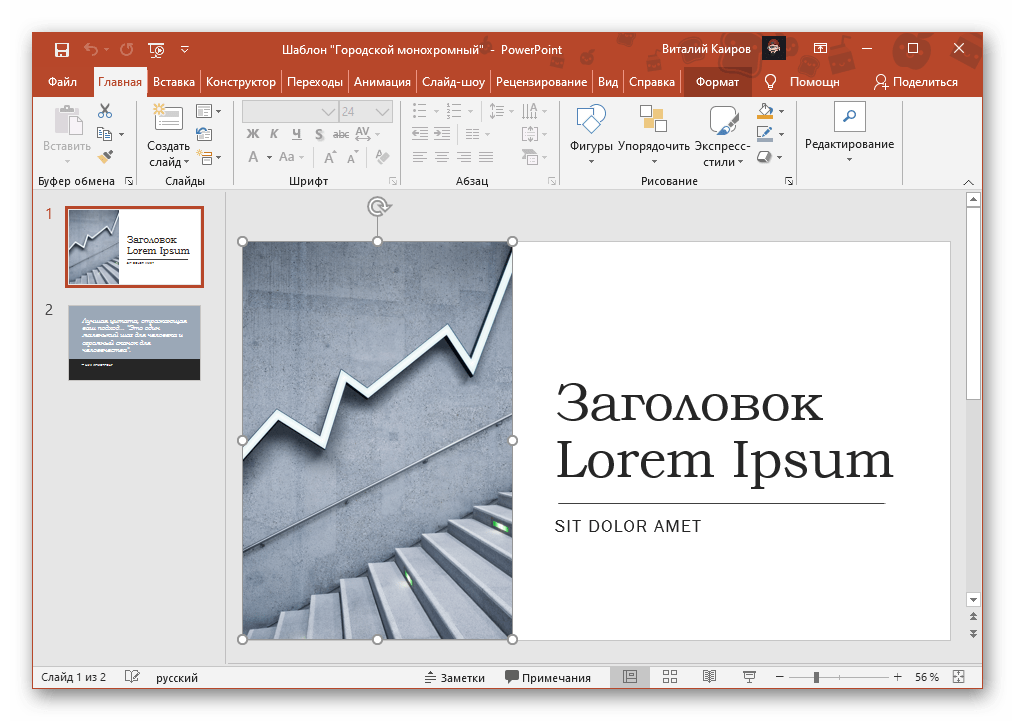The height and width of the screenshot is (721, 1015).
Task: Open the Slide Layout dropdown
Action: click(208, 111)
